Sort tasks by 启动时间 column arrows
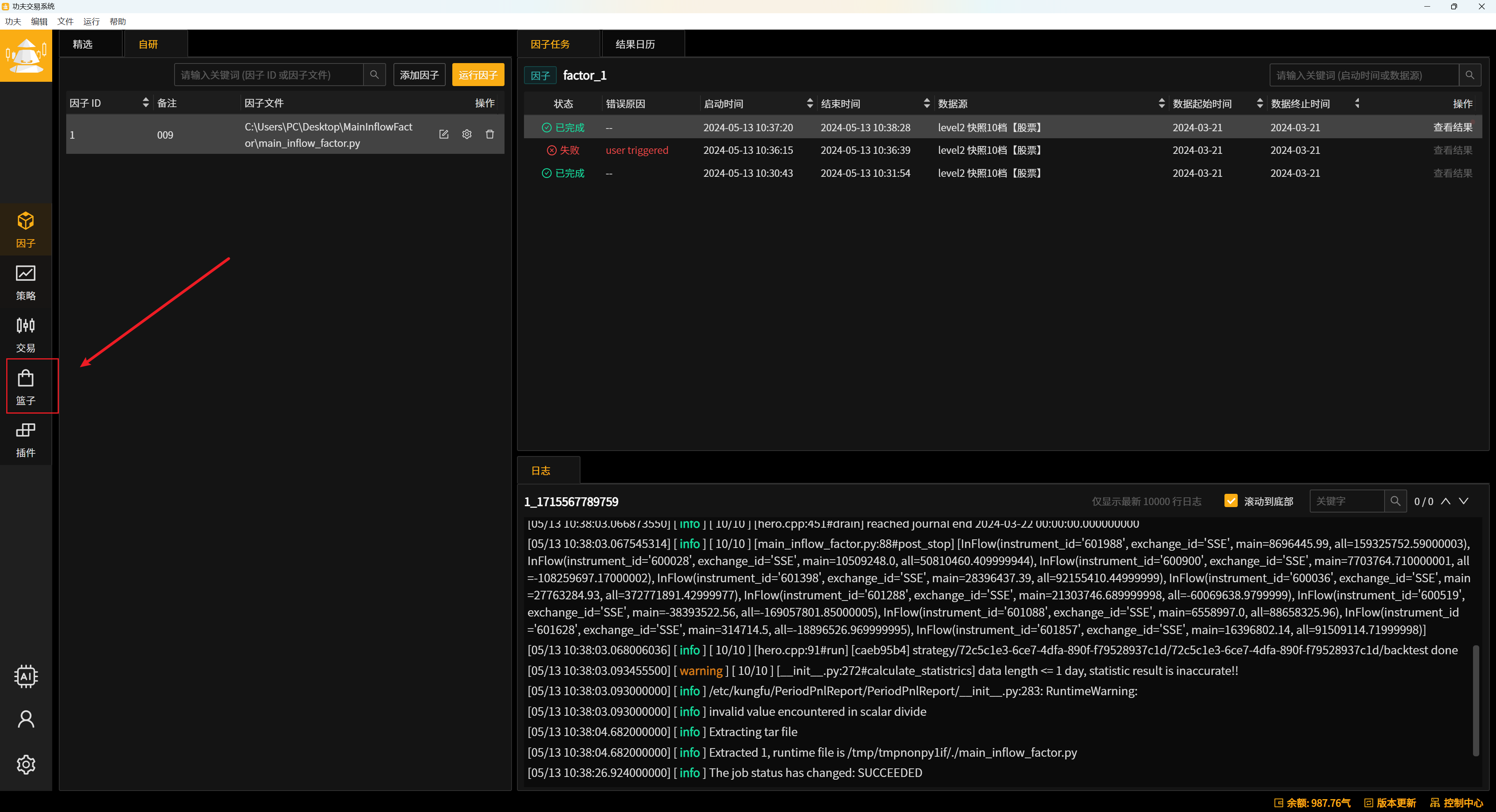 coord(810,103)
